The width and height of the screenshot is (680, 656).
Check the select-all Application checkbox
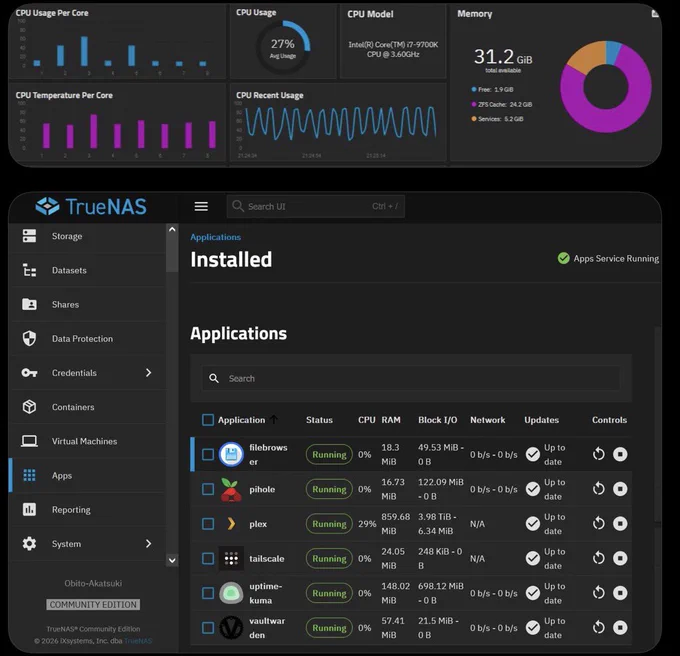click(208, 420)
